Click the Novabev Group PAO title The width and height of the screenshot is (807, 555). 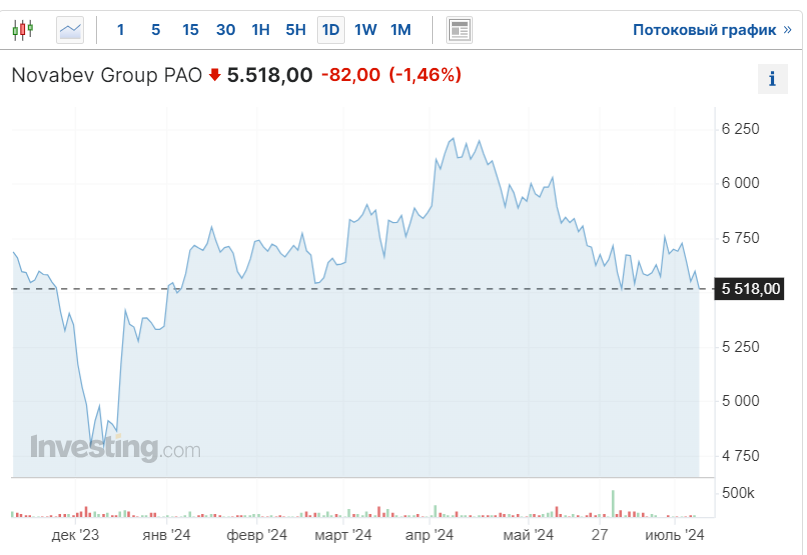coord(107,75)
